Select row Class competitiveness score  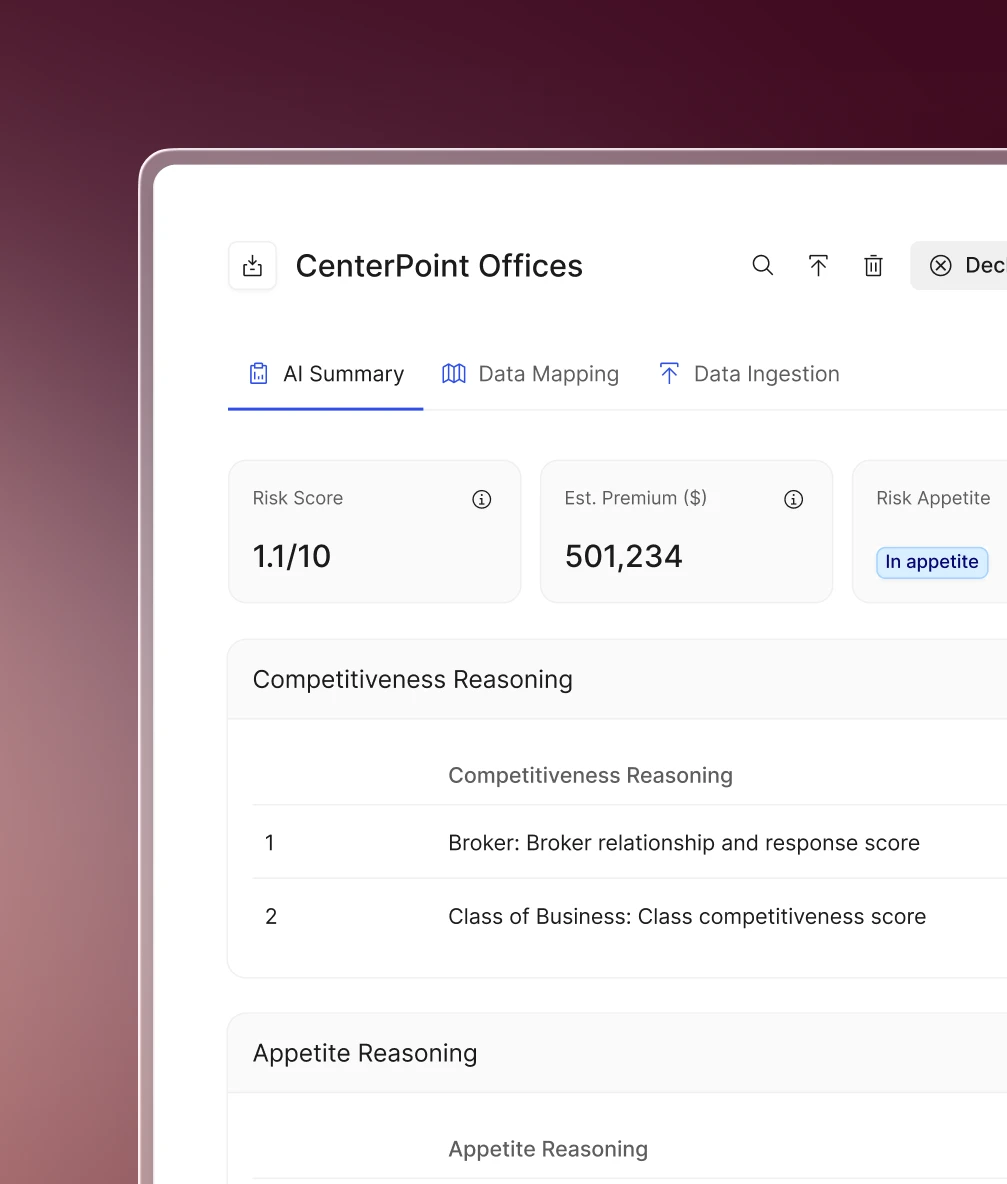[630, 917]
